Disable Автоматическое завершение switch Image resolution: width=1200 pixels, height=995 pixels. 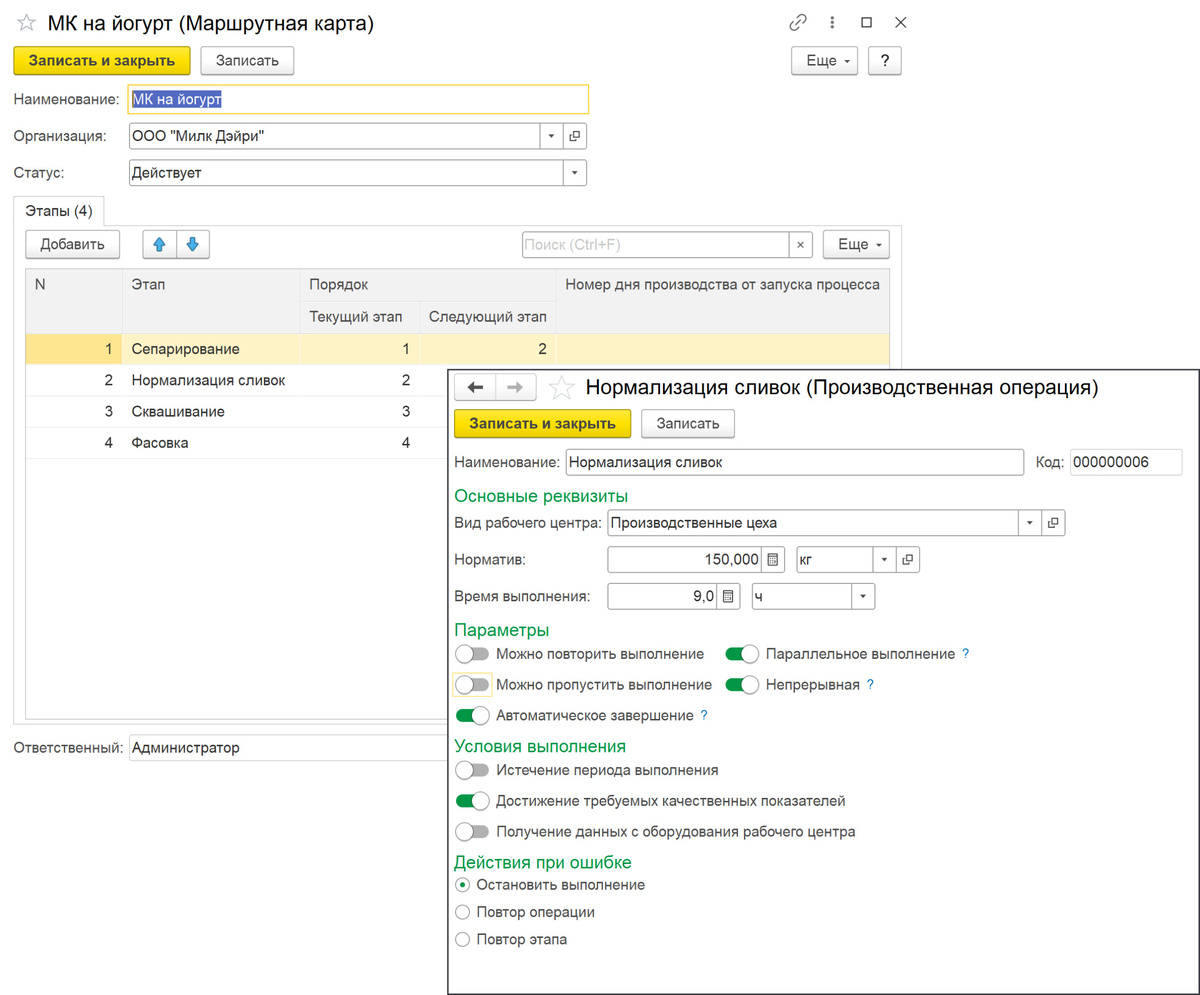tap(473, 716)
